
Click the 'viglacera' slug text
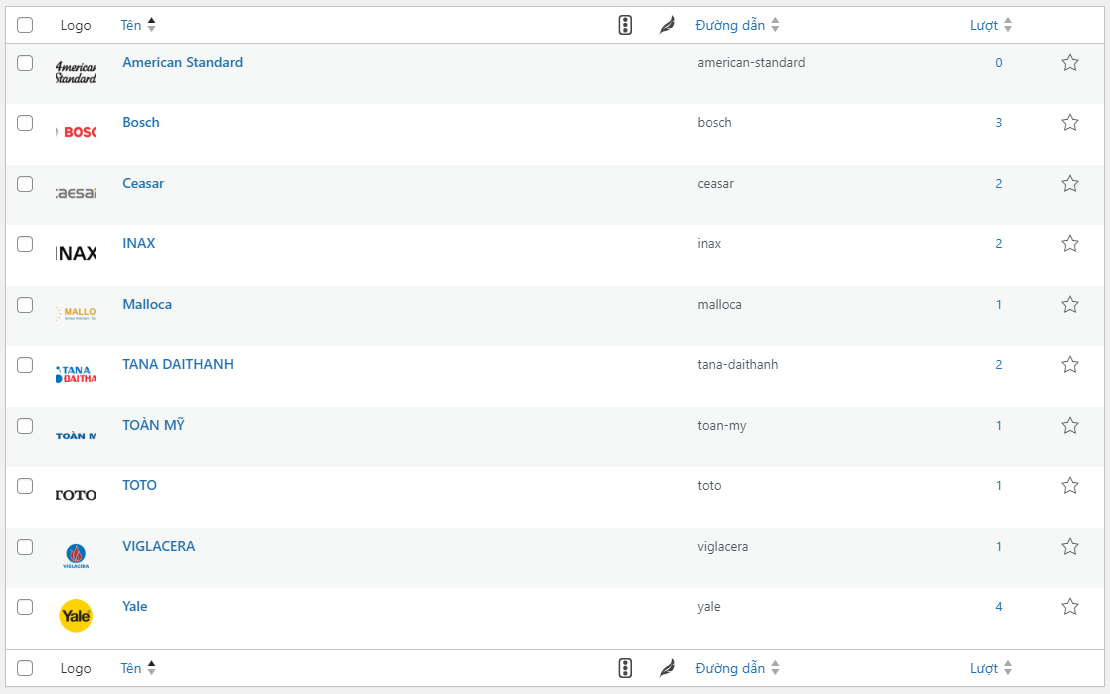click(x=723, y=547)
